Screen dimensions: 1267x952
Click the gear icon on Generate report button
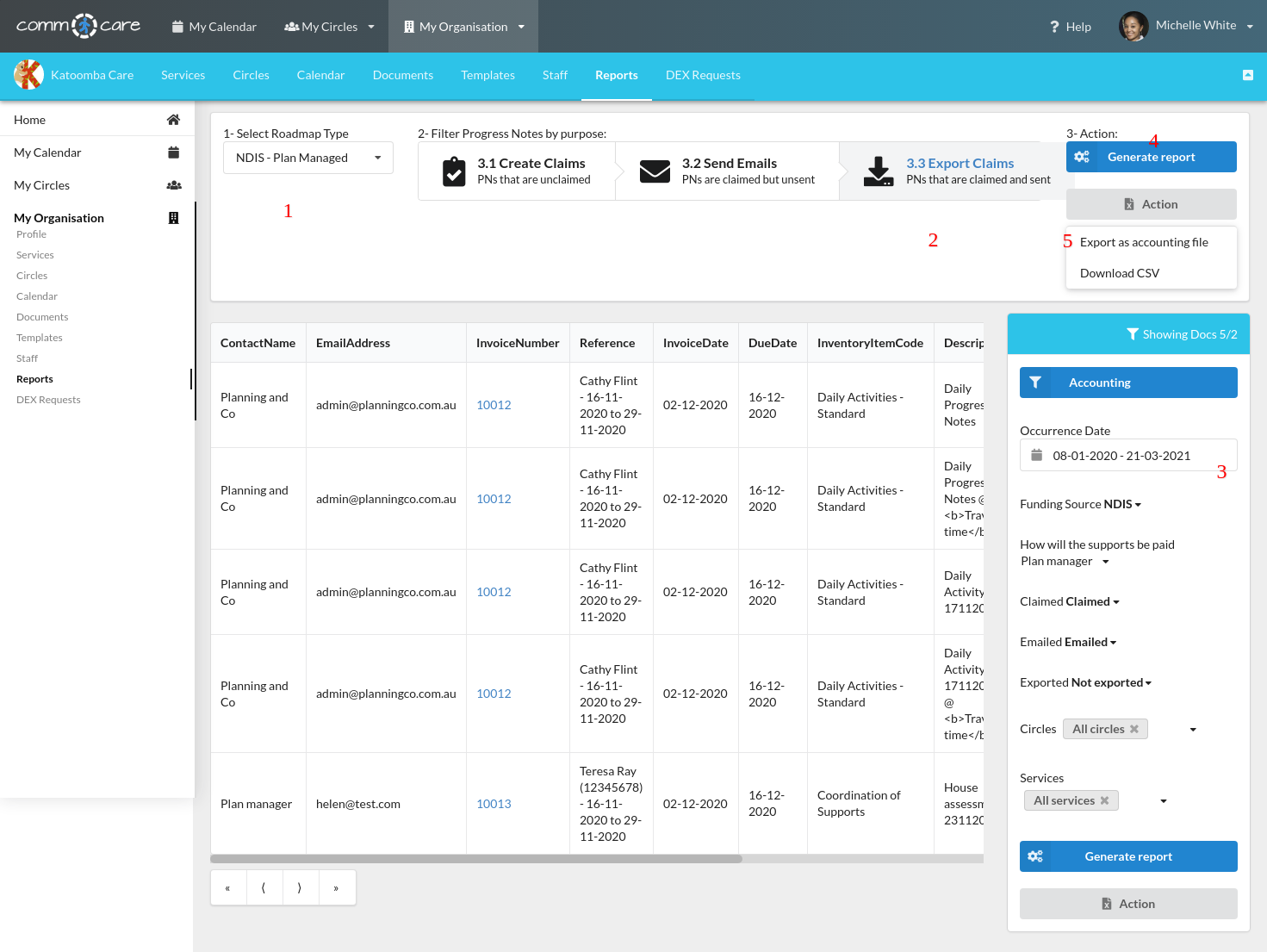[1083, 157]
